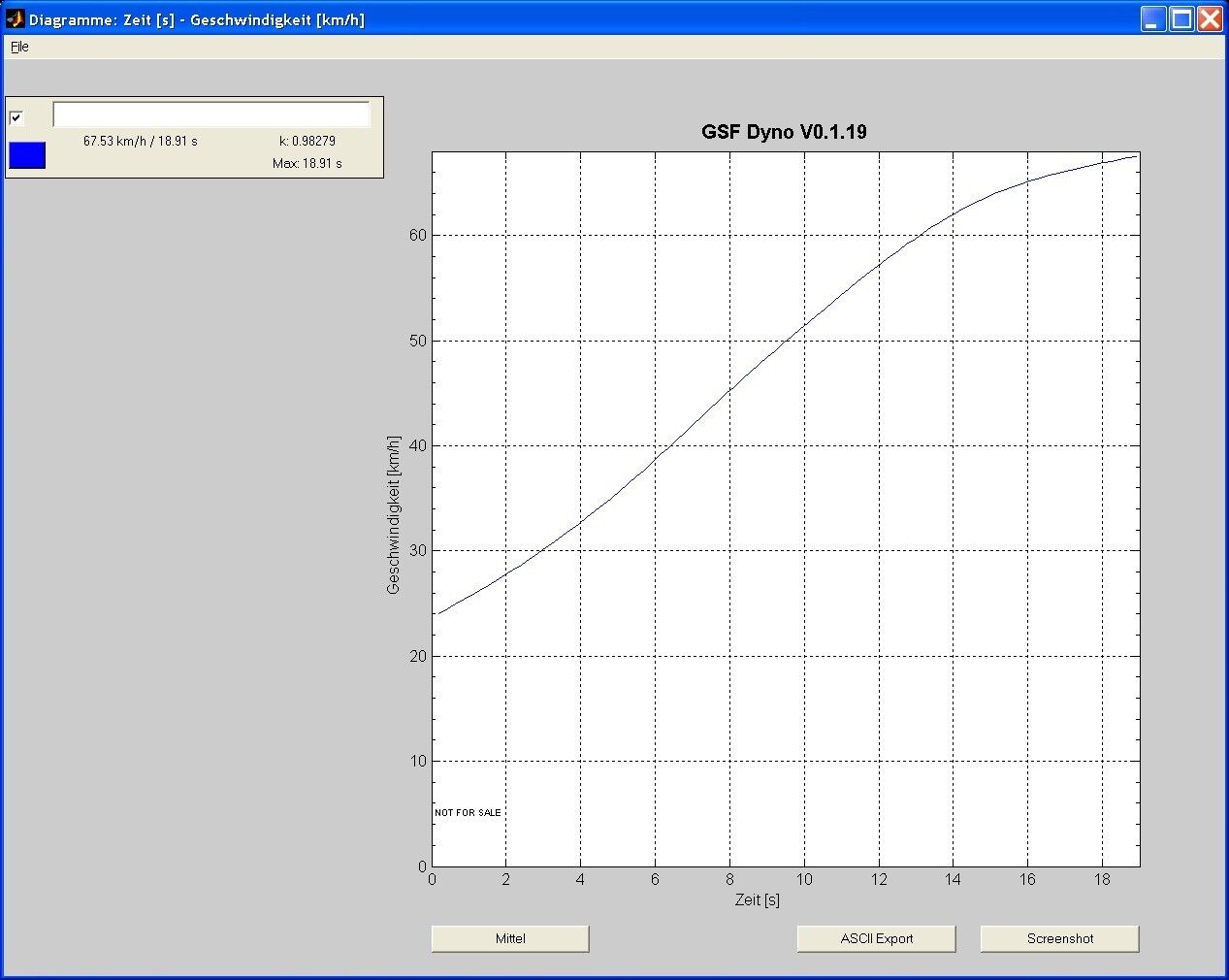Open the File menu

[x=19, y=47]
